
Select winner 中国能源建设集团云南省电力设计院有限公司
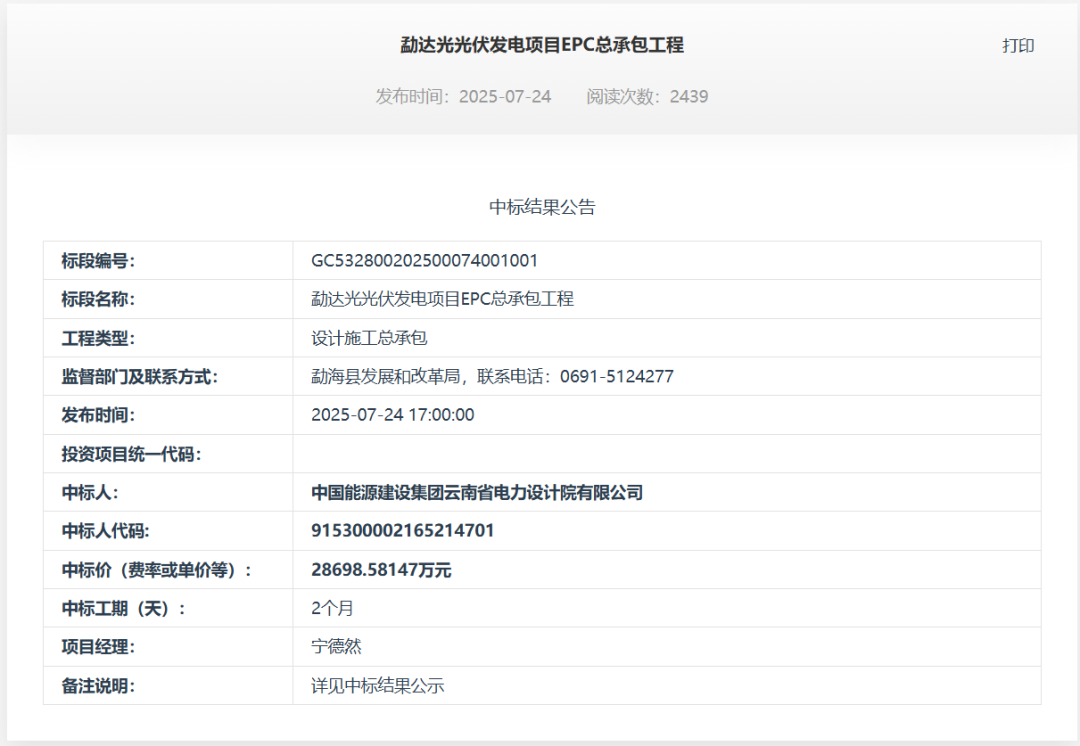click(x=477, y=493)
